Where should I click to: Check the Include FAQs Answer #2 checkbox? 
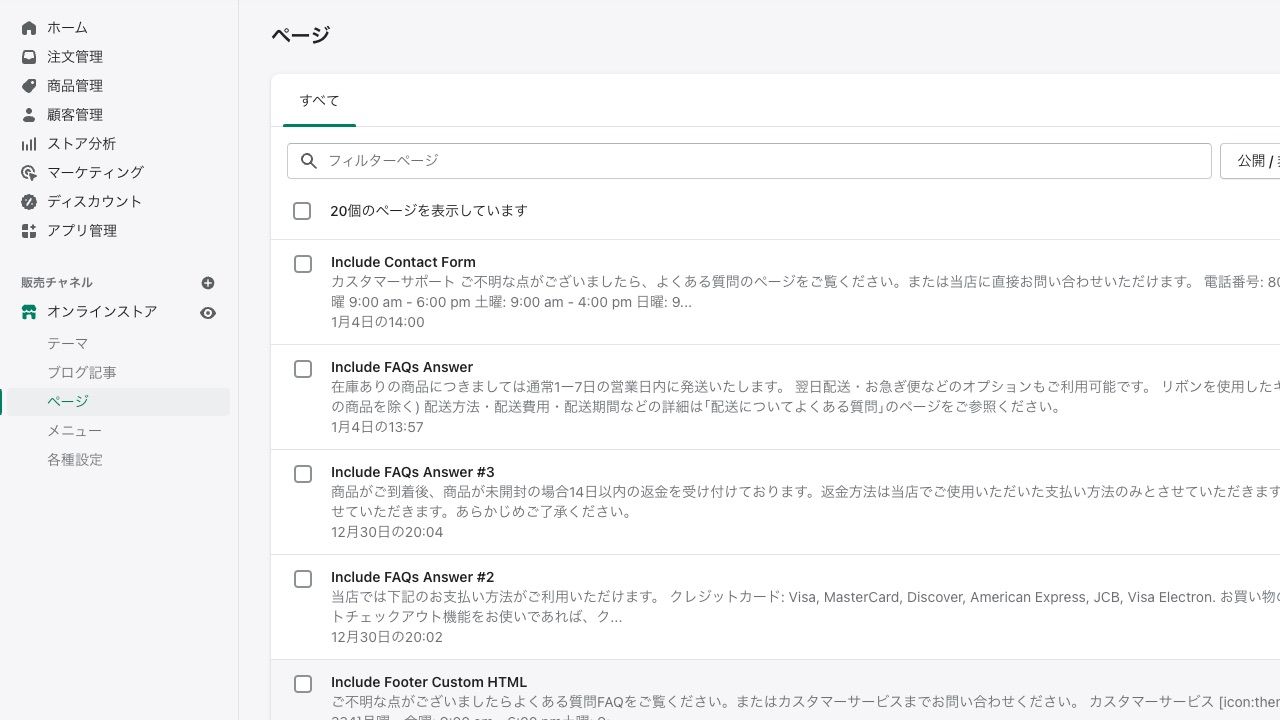[x=303, y=579]
